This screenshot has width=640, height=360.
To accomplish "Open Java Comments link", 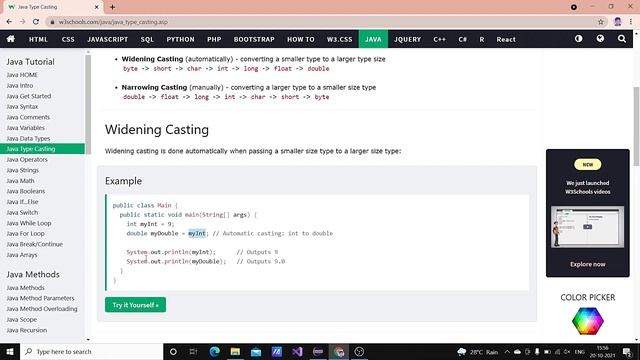I will tap(28, 117).
